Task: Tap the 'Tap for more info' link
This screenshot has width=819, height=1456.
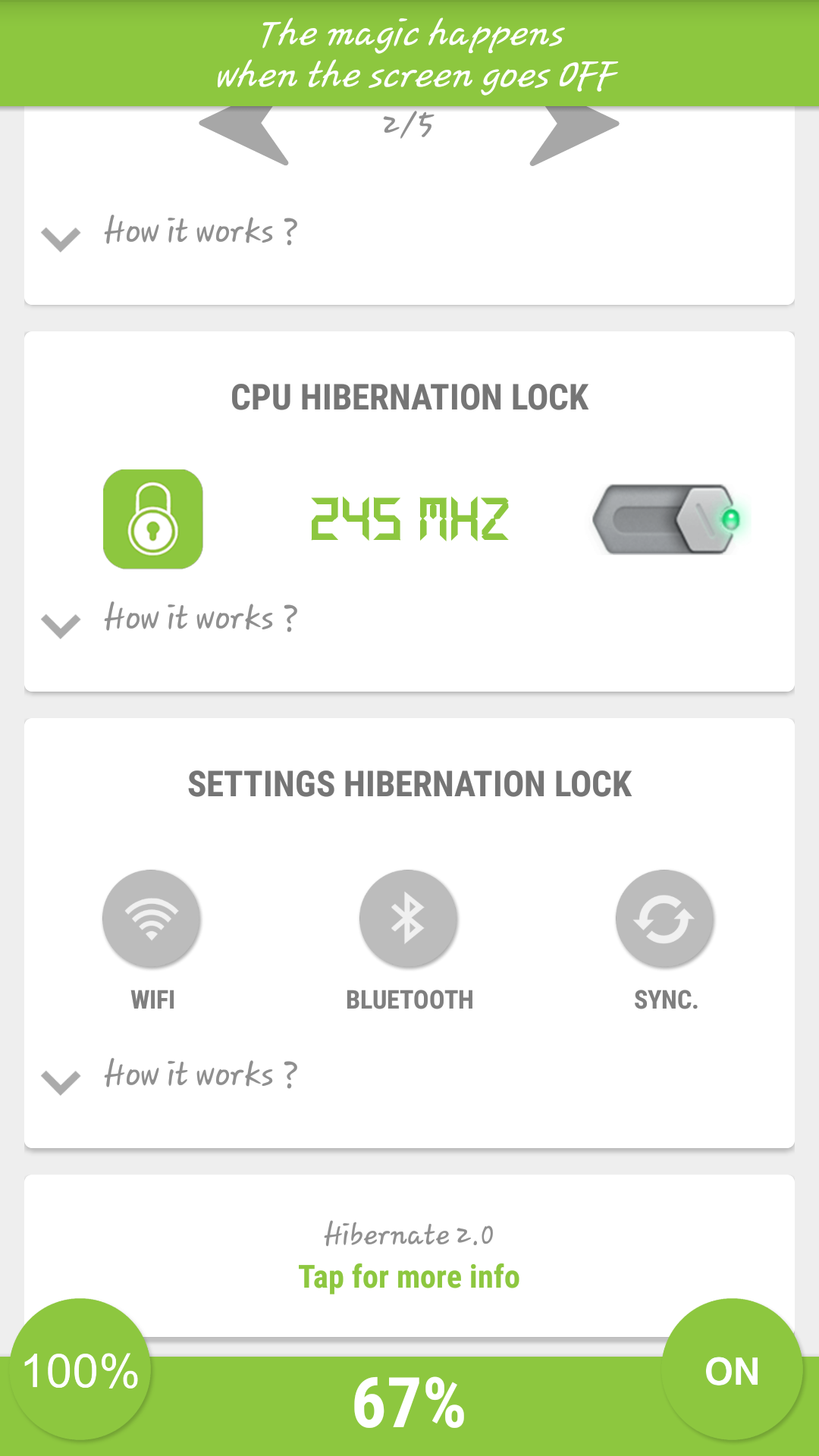Action: coord(409,1277)
